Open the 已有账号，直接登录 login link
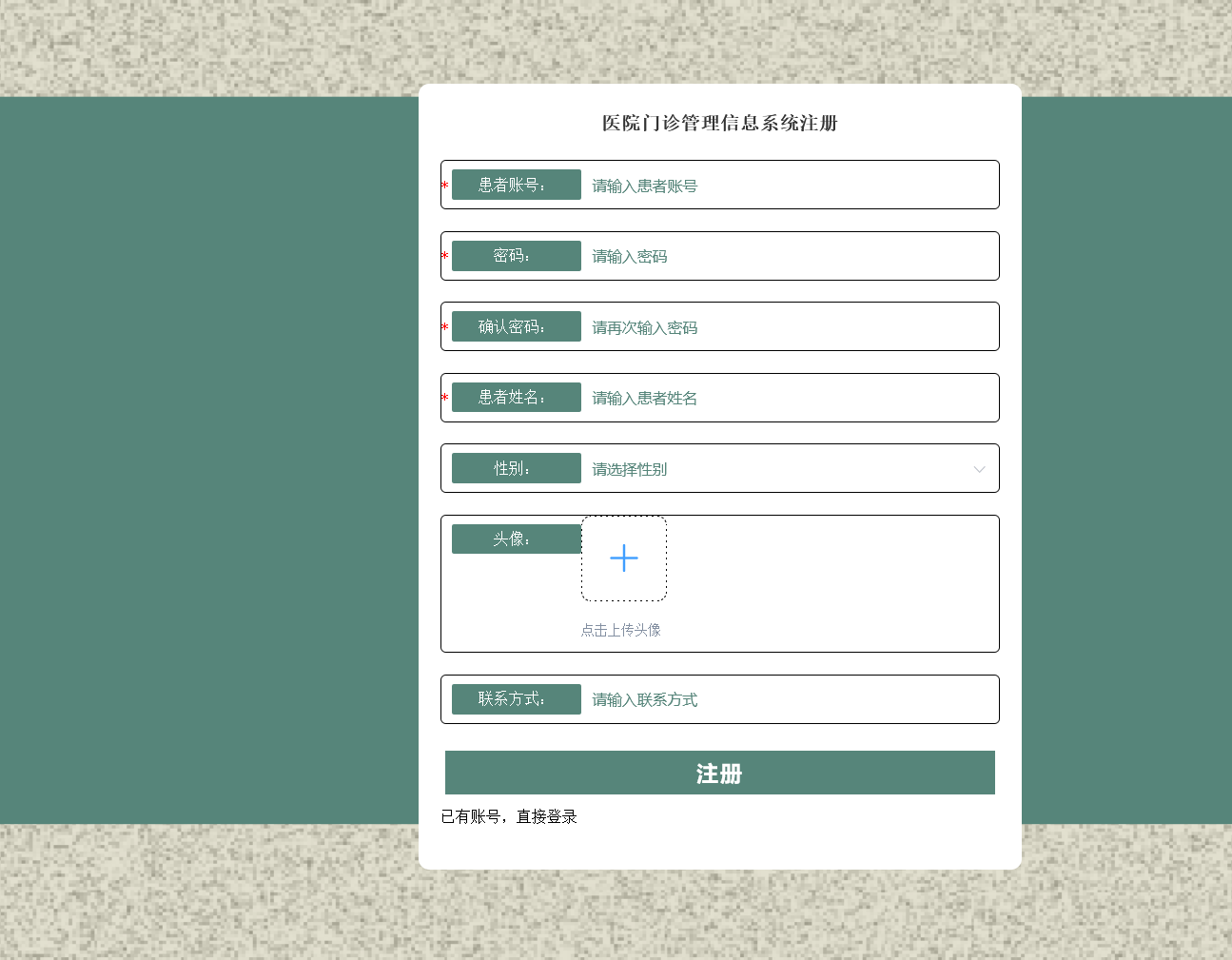Viewport: 1232px width, 960px height. tap(509, 816)
